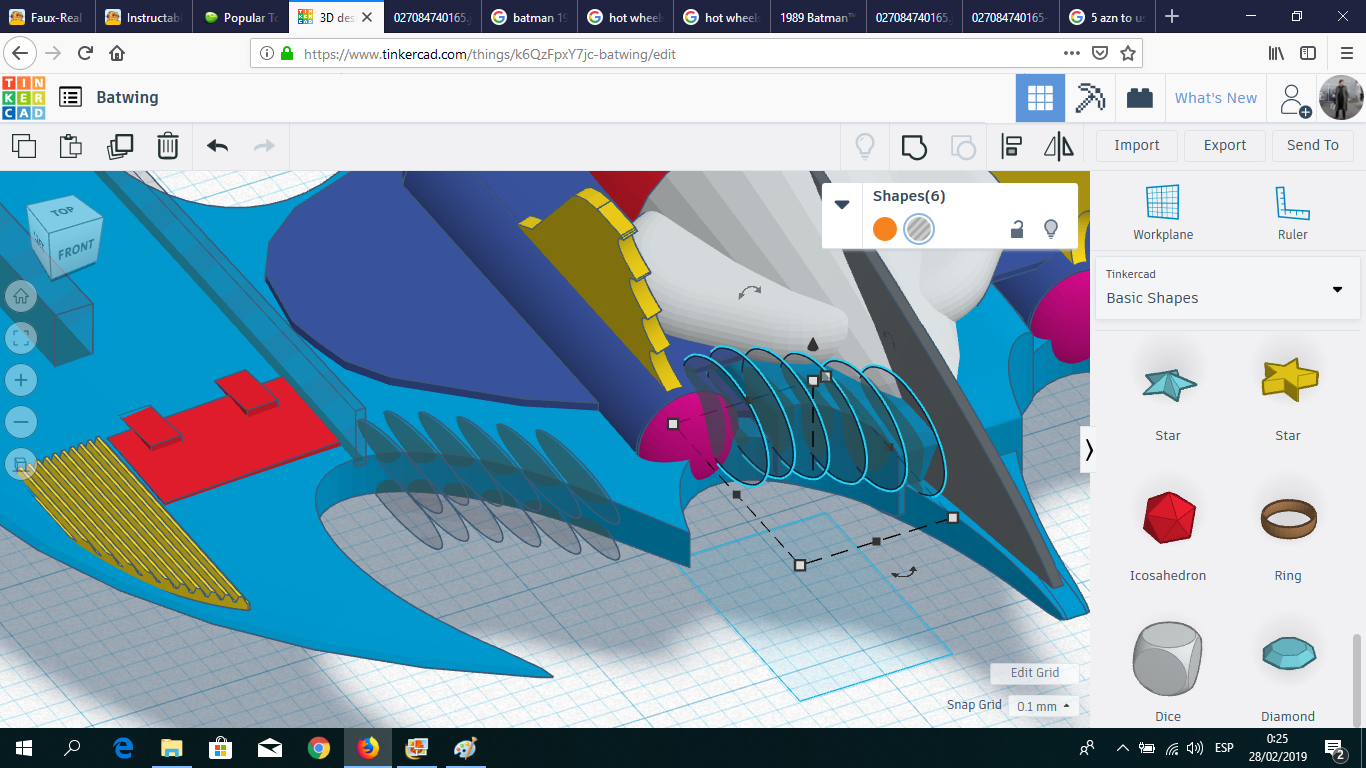Screen dimensions: 1366x768
Task: Hide the selected shapes with lightbulb
Action: click(1051, 229)
